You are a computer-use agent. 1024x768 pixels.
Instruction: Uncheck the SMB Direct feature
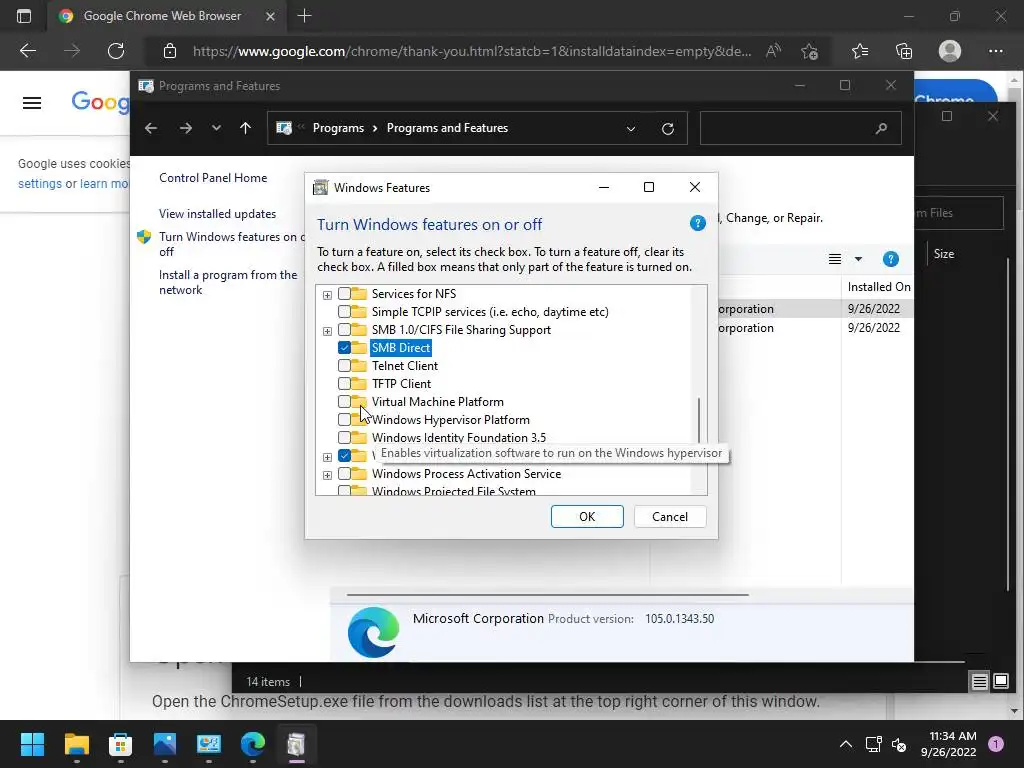tap(344, 347)
